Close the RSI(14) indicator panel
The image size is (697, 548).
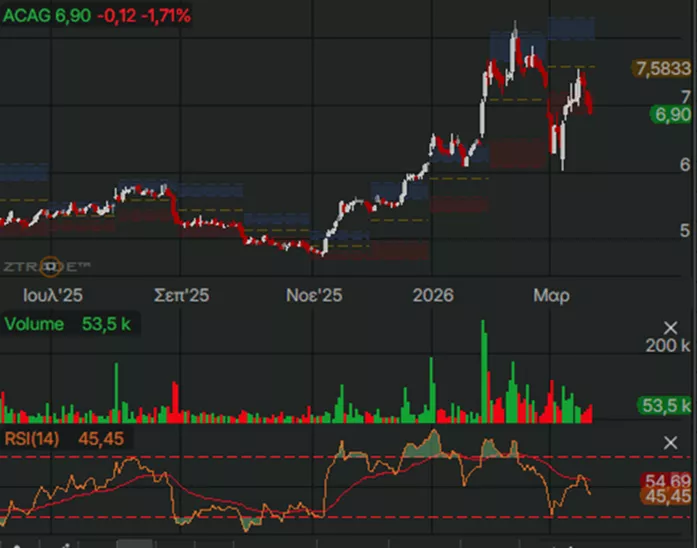coord(671,442)
